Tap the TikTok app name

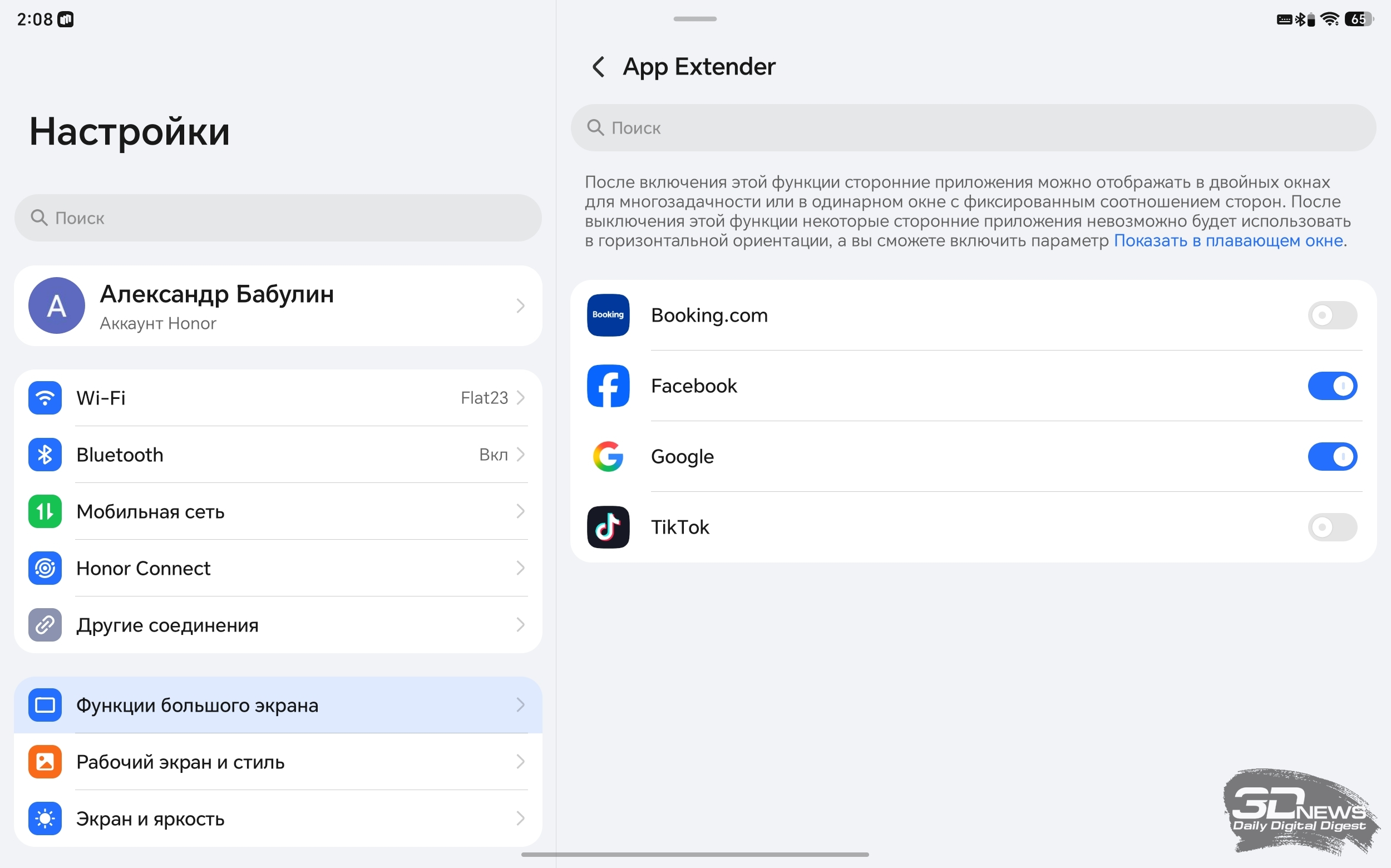(680, 527)
